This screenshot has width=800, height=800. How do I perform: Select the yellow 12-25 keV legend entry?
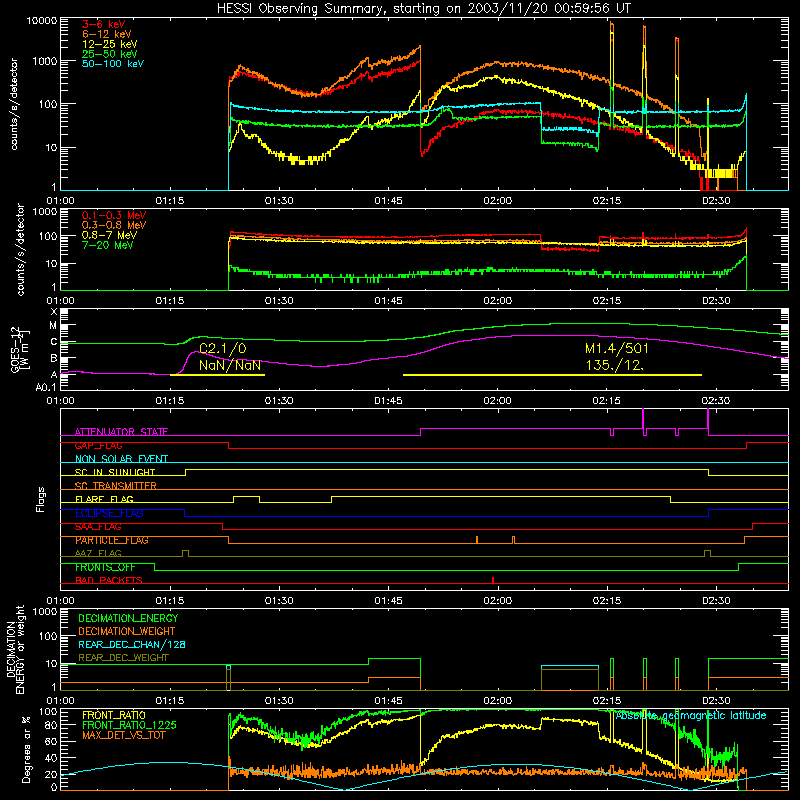[x=110, y=44]
